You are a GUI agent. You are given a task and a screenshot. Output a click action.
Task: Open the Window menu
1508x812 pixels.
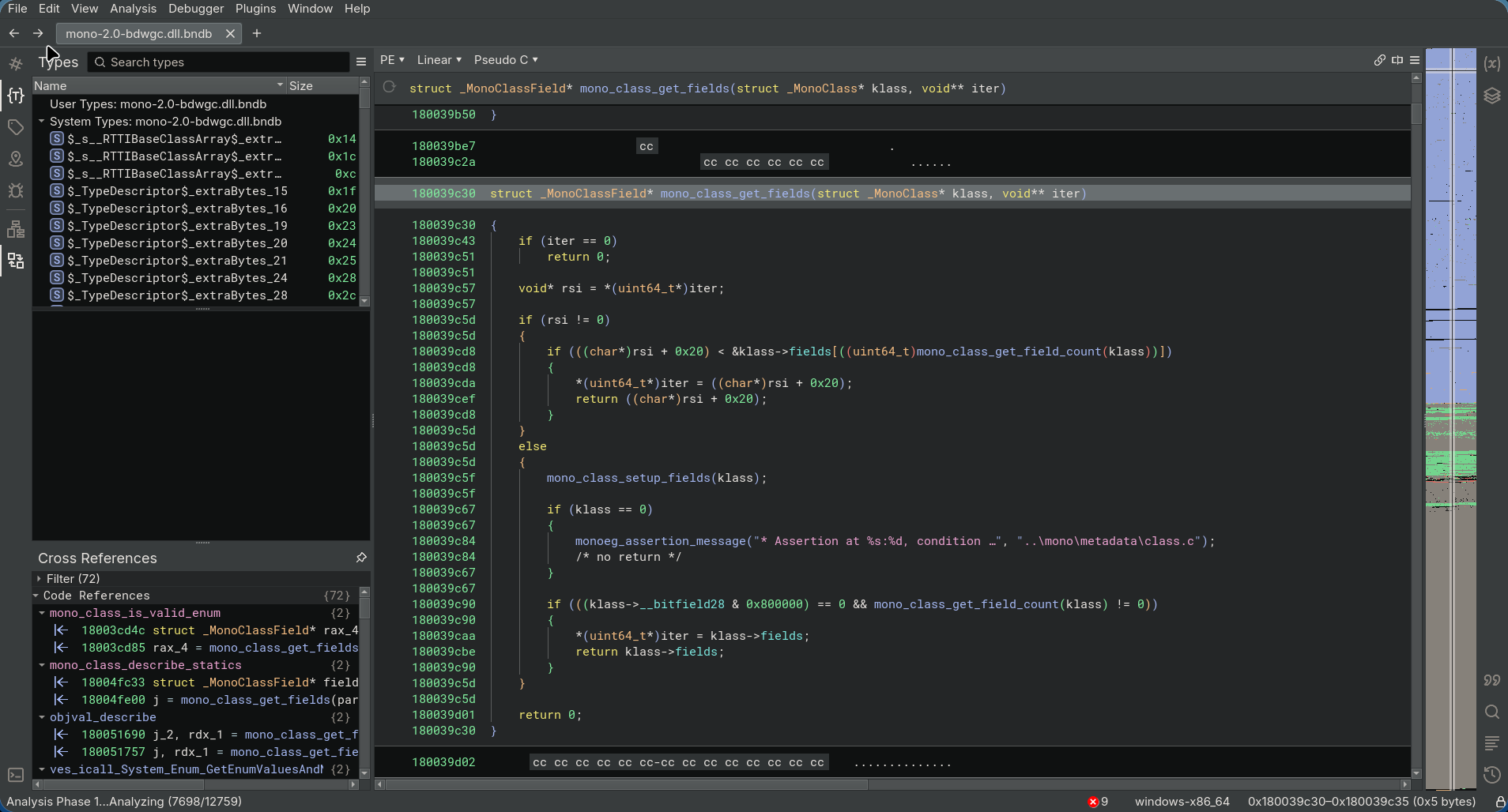(x=310, y=9)
